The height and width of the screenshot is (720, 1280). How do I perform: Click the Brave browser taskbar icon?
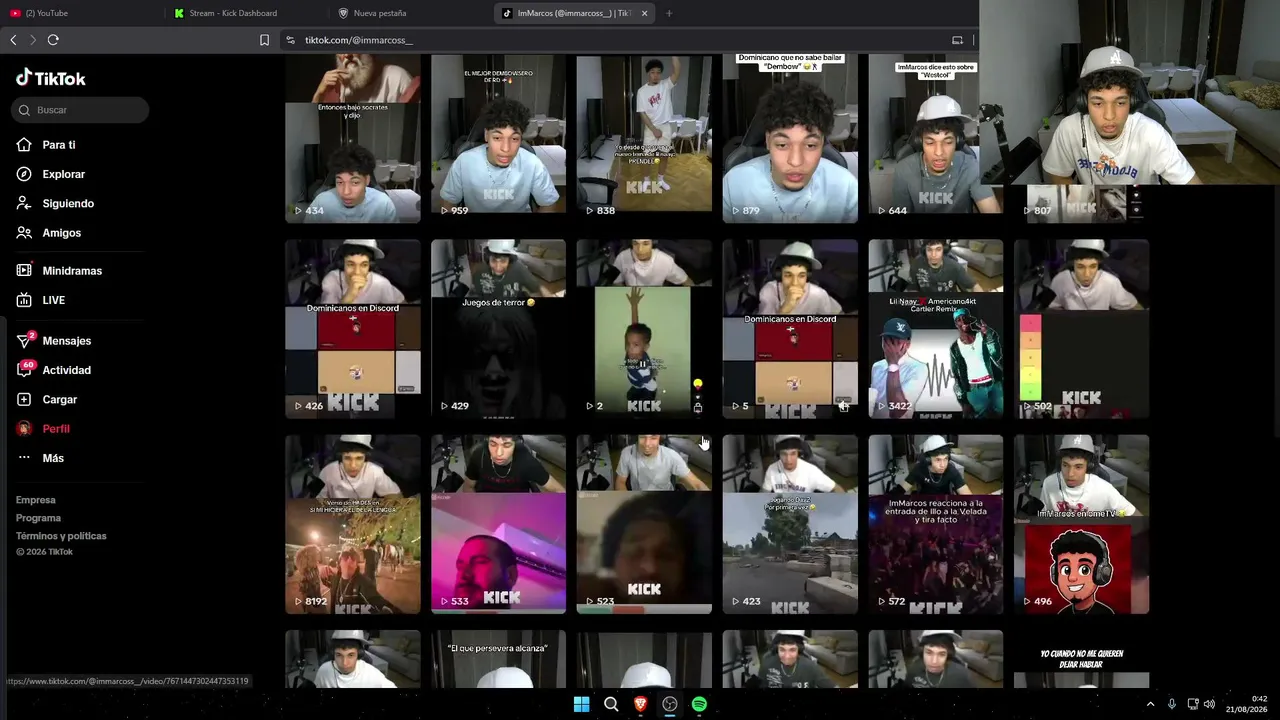(x=640, y=704)
